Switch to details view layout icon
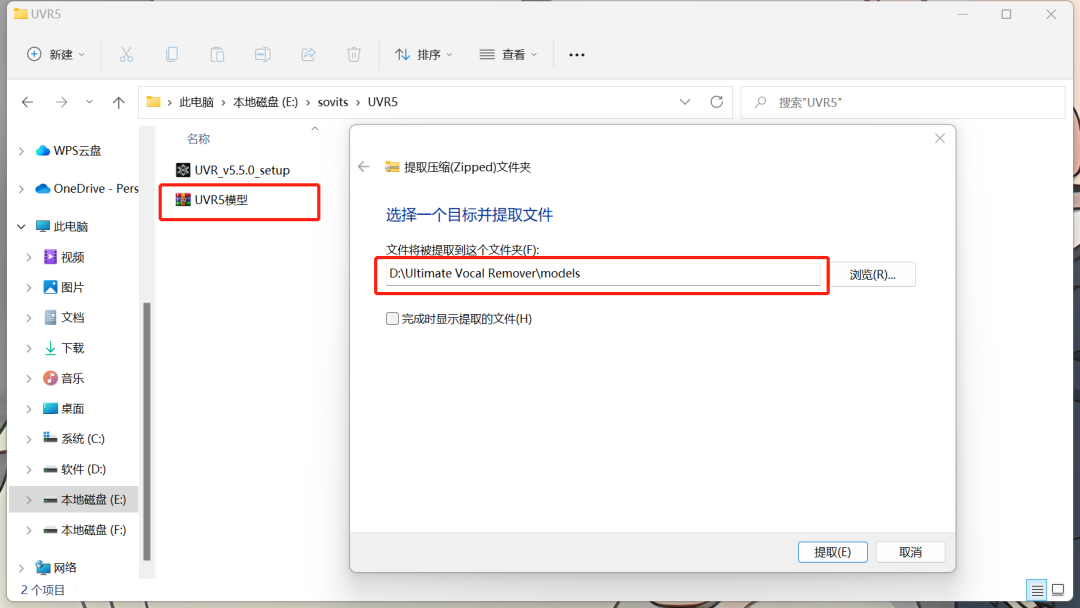Image resolution: width=1080 pixels, height=608 pixels. click(1037, 590)
